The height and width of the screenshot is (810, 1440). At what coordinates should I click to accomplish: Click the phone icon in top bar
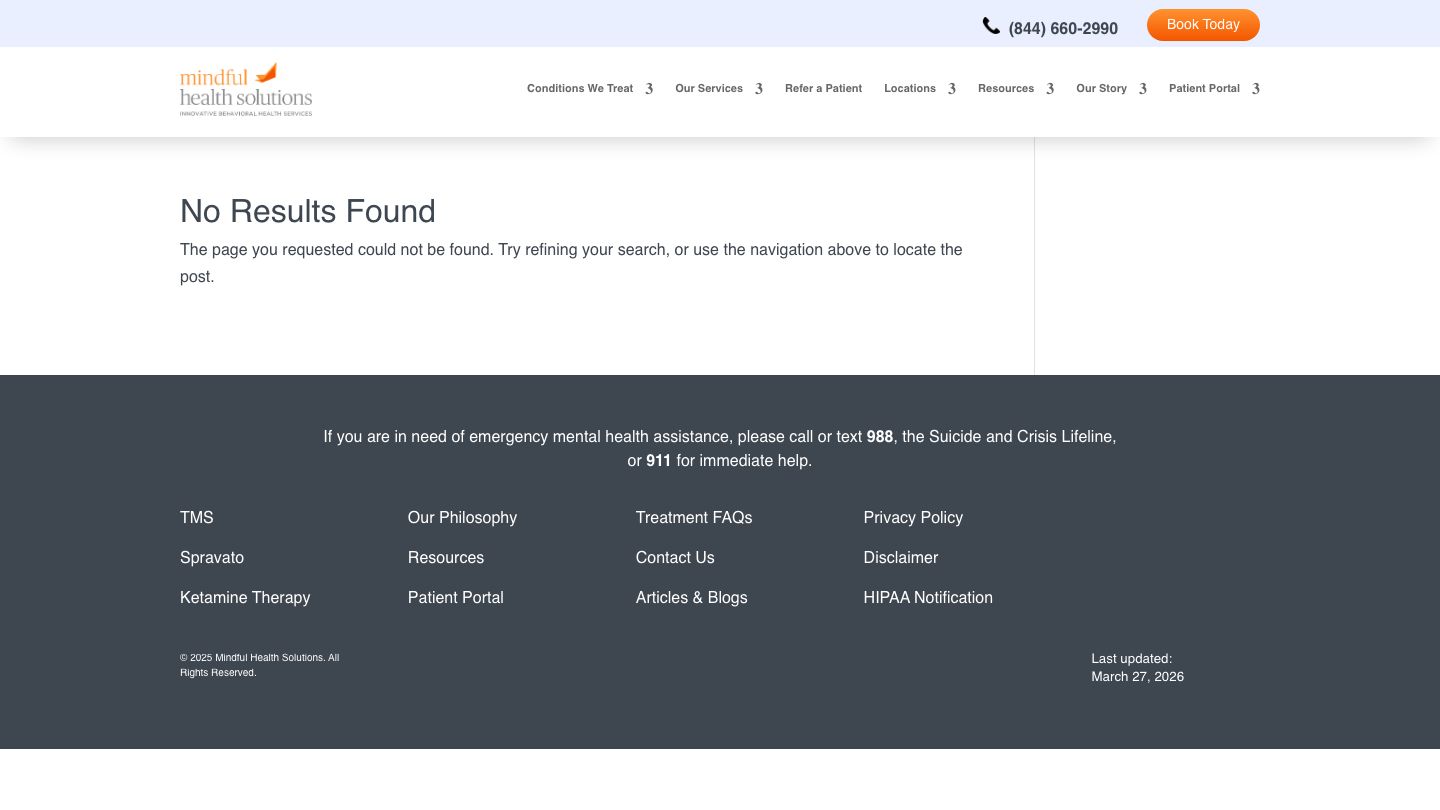991,27
